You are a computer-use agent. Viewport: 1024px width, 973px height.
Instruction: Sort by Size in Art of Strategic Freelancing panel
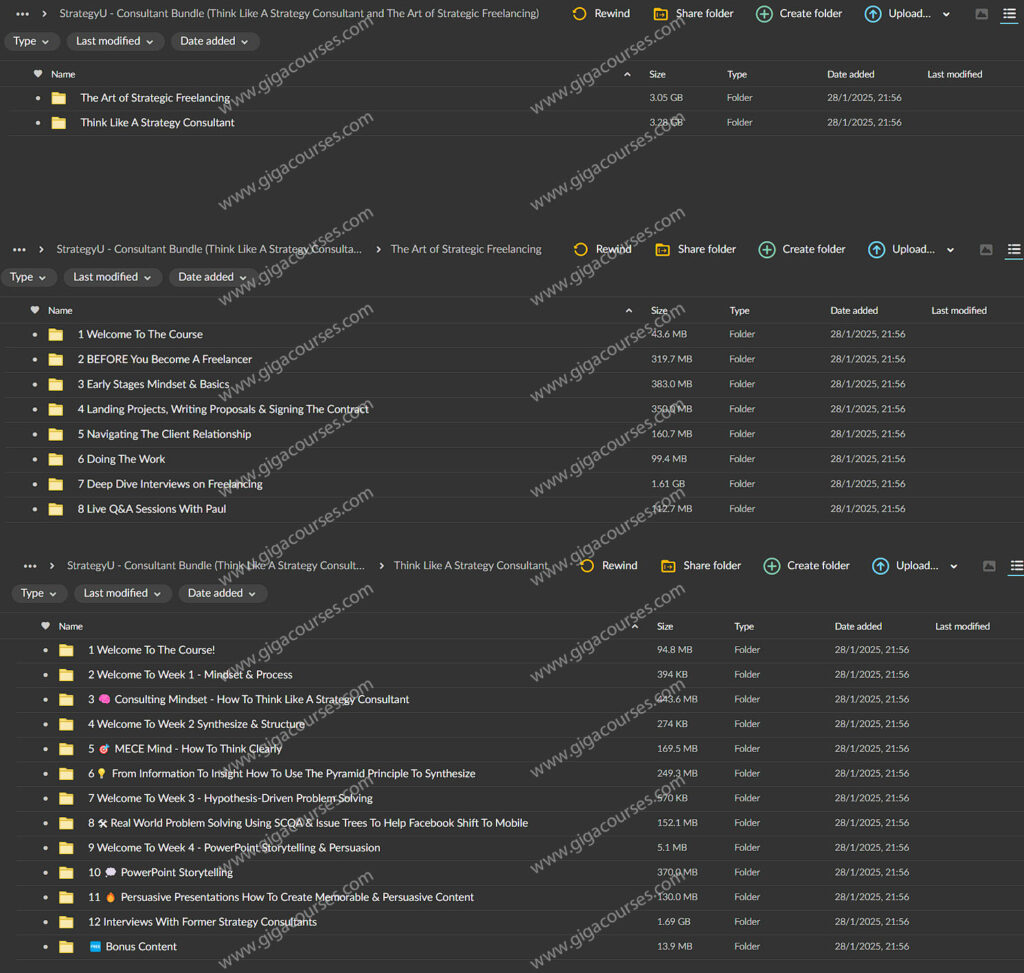pos(659,310)
